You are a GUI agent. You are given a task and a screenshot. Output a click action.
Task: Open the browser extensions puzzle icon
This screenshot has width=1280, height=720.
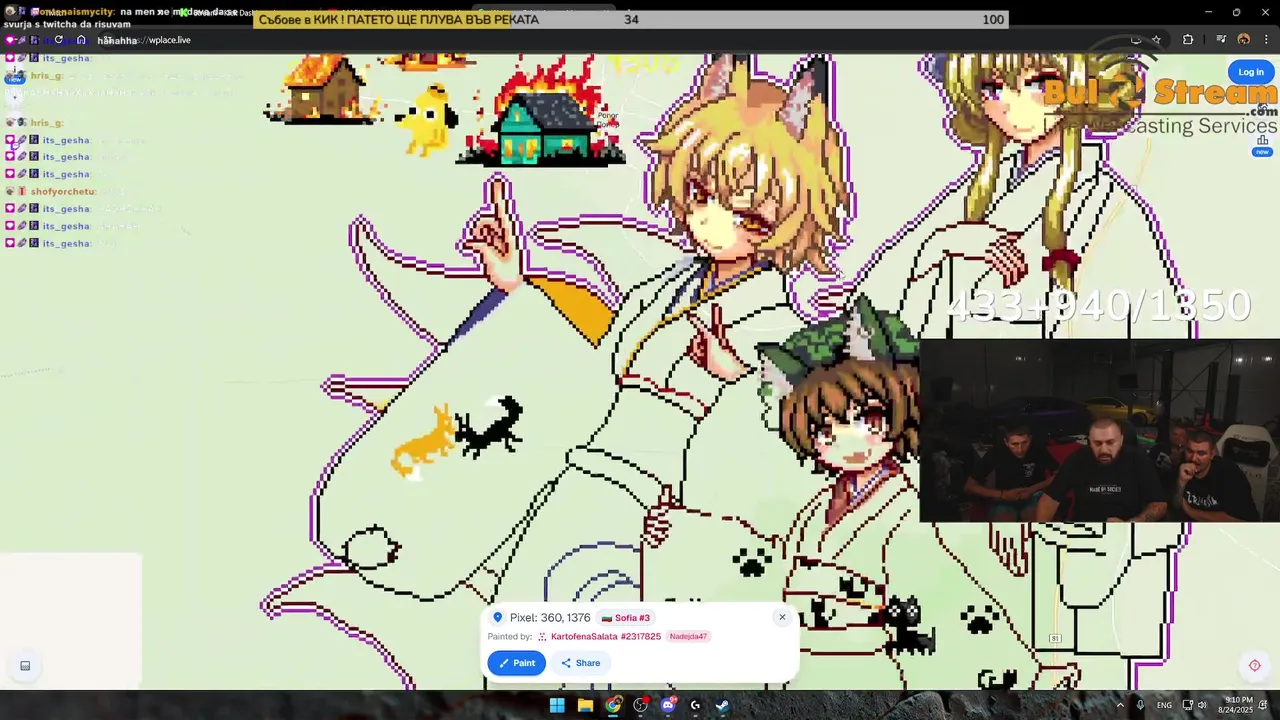click(x=1188, y=40)
